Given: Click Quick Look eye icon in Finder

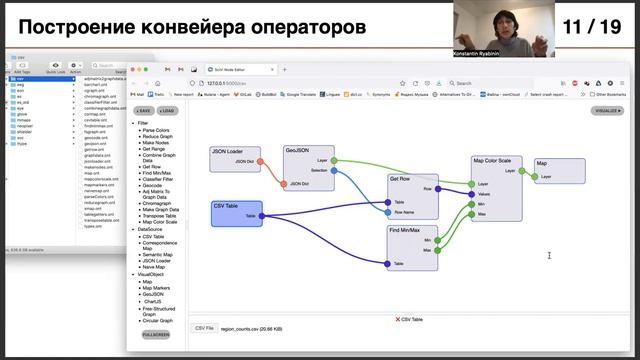Looking at the screenshot, I should [x=56, y=65].
